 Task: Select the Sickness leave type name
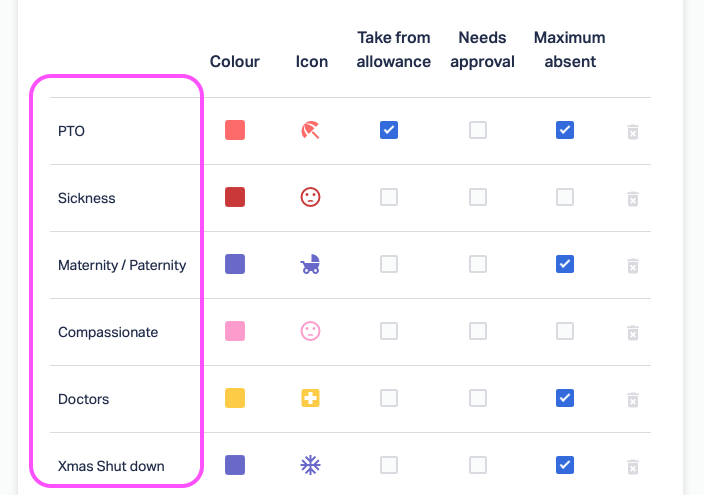point(87,198)
